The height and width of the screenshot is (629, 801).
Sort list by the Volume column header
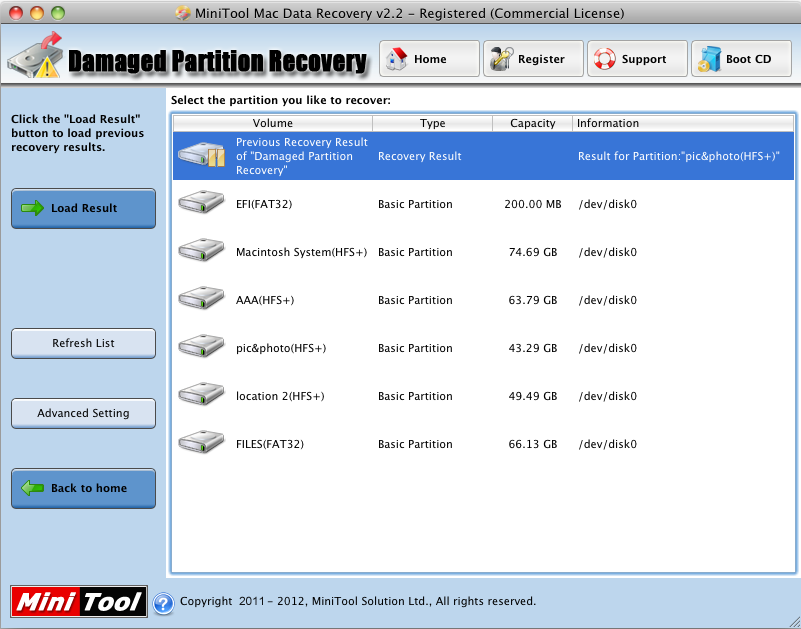tap(272, 123)
